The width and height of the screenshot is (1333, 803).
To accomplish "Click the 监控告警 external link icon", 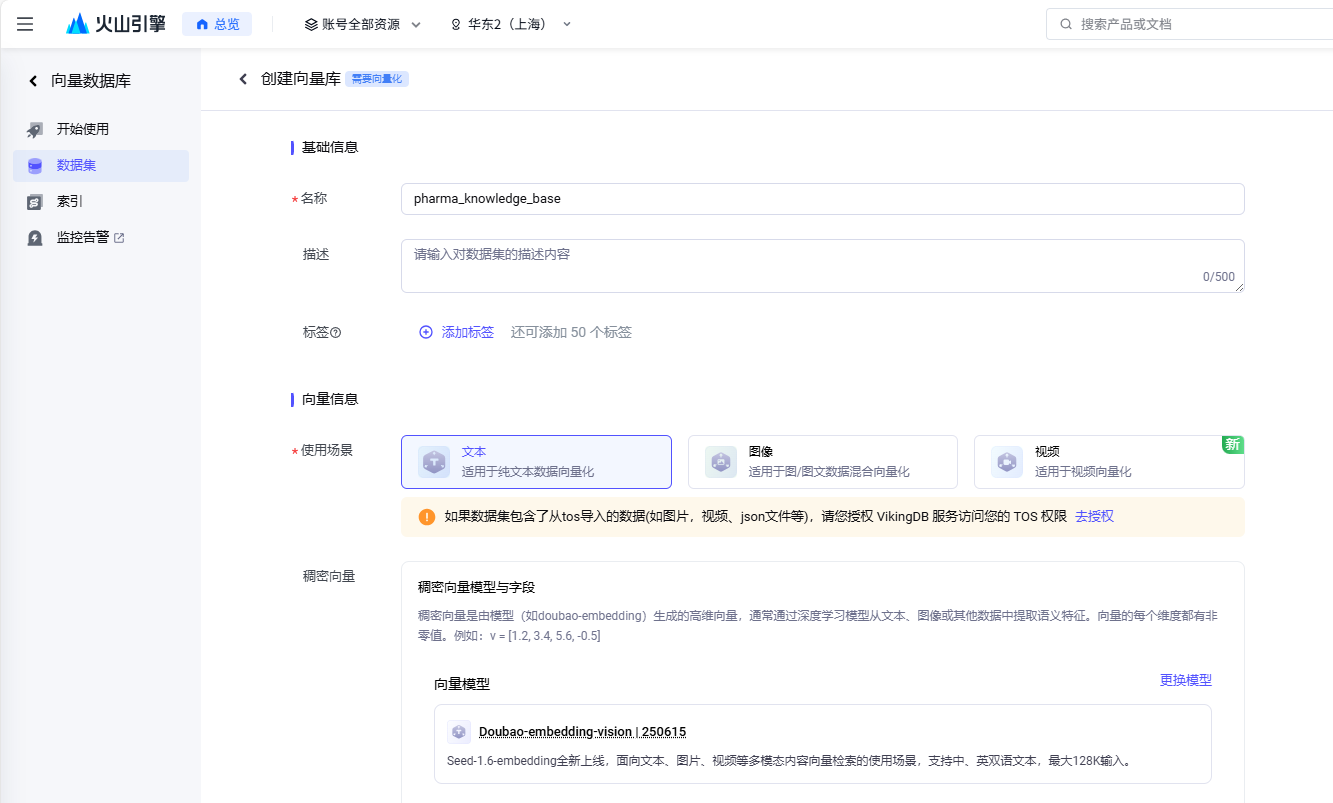I will 120,238.
